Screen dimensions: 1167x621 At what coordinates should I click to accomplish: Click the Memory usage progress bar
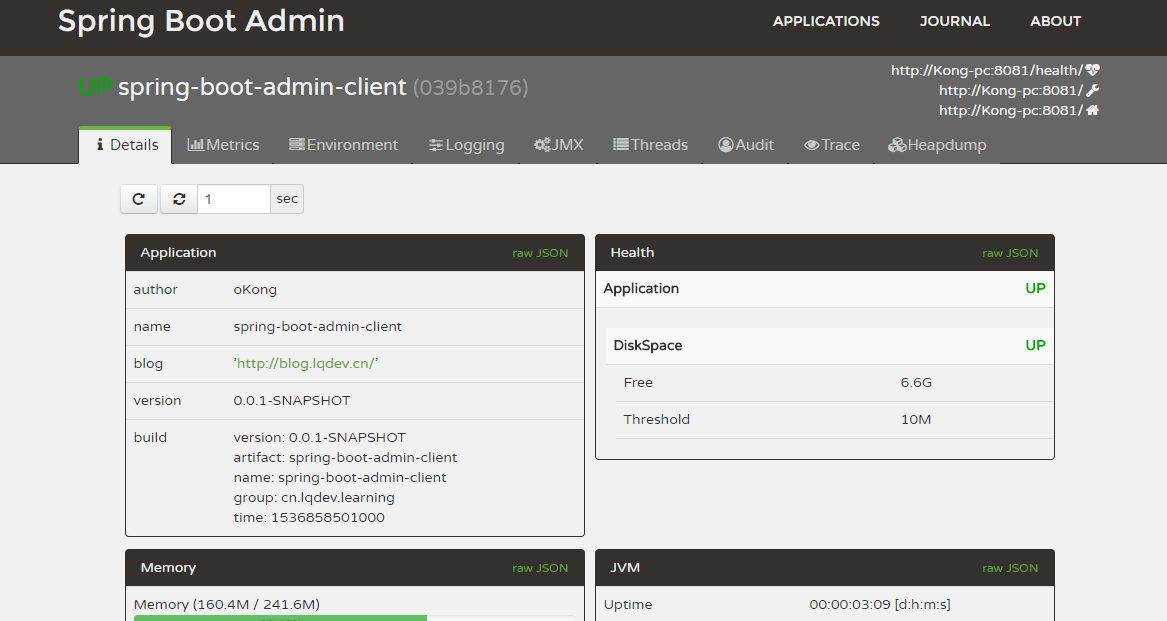[x=354, y=618]
